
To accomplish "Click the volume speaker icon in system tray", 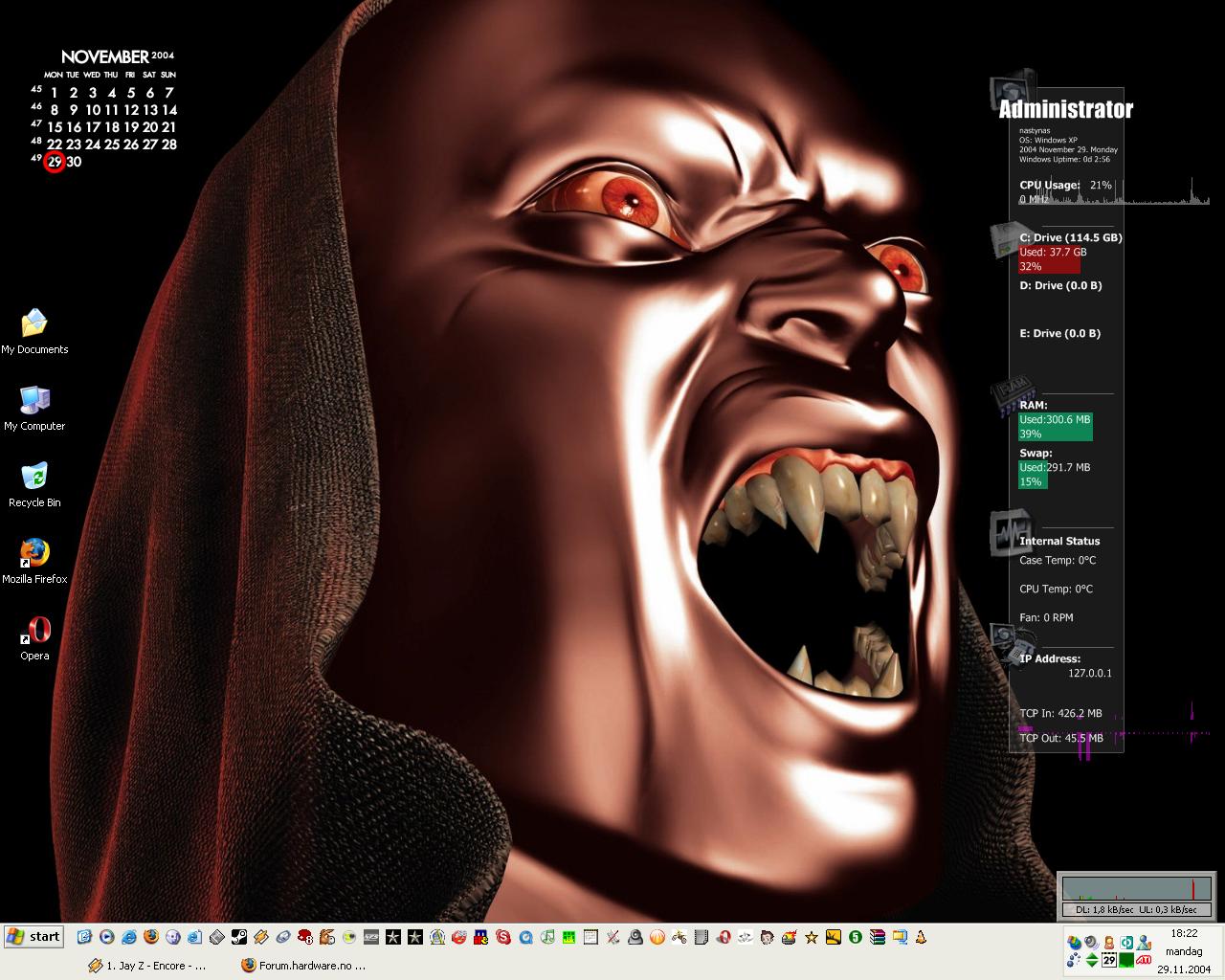I will tap(1091, 942).
